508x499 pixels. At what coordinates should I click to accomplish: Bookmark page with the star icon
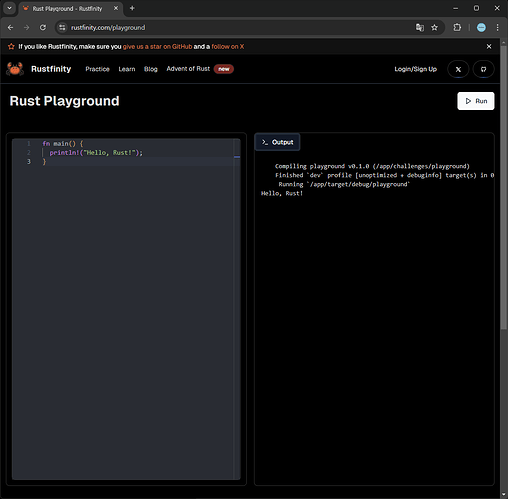click(x=434, y=28)
